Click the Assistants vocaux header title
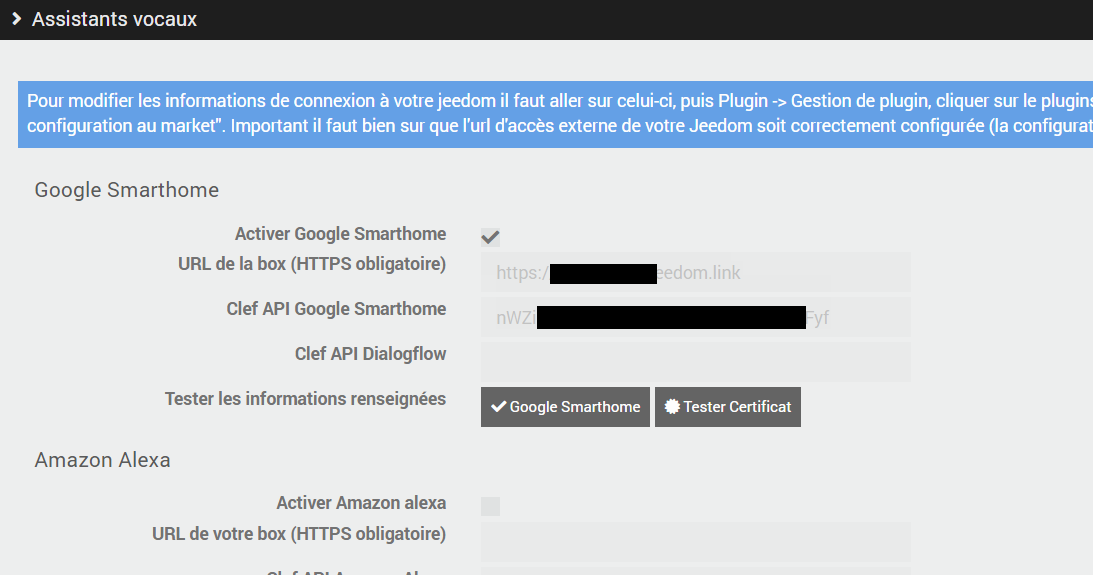 tap(114, 19)
